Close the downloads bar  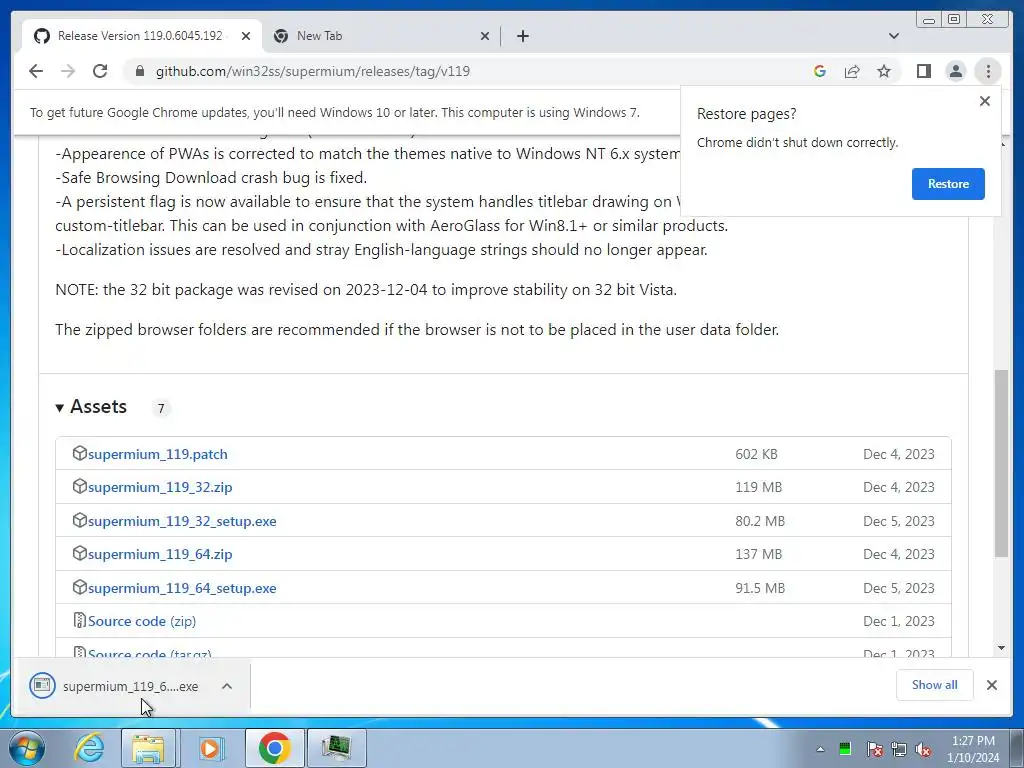(x=991, y=685)
